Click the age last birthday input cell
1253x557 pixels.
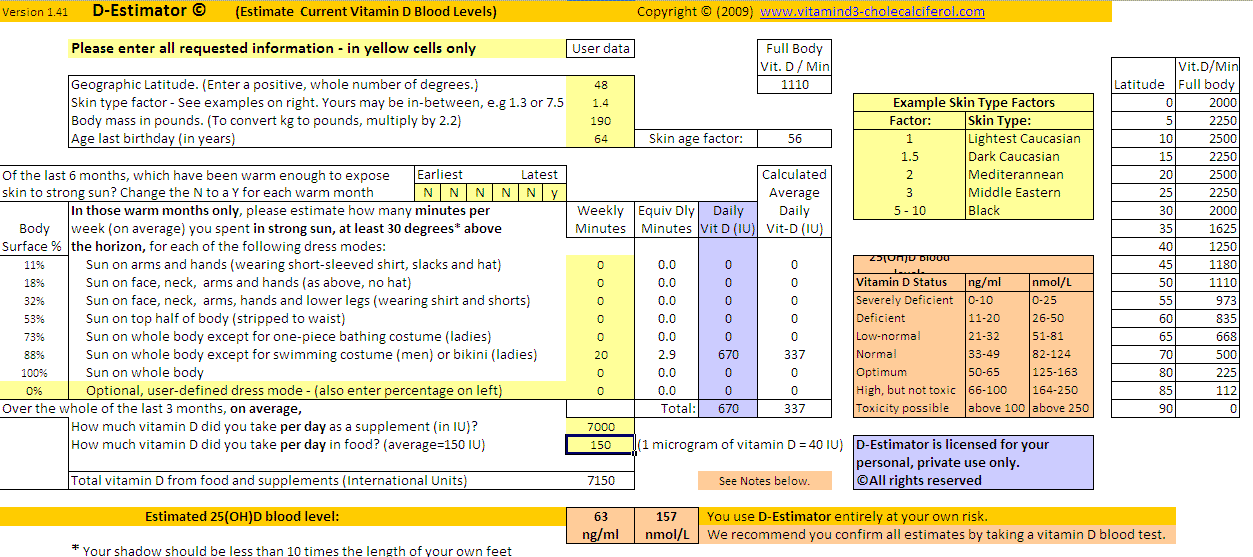coord(600,139)
